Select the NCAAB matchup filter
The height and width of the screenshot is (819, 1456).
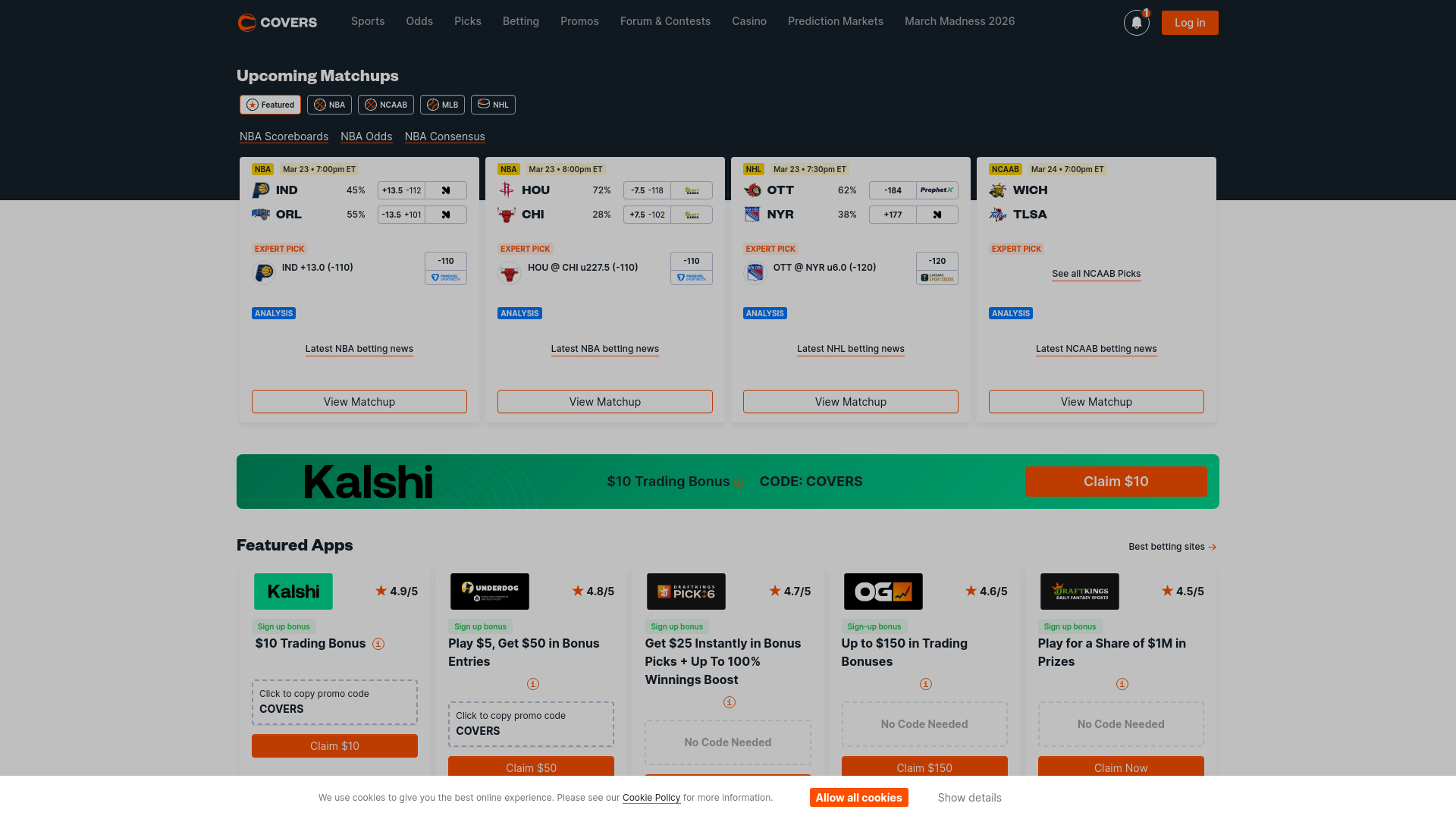point(386,105)
